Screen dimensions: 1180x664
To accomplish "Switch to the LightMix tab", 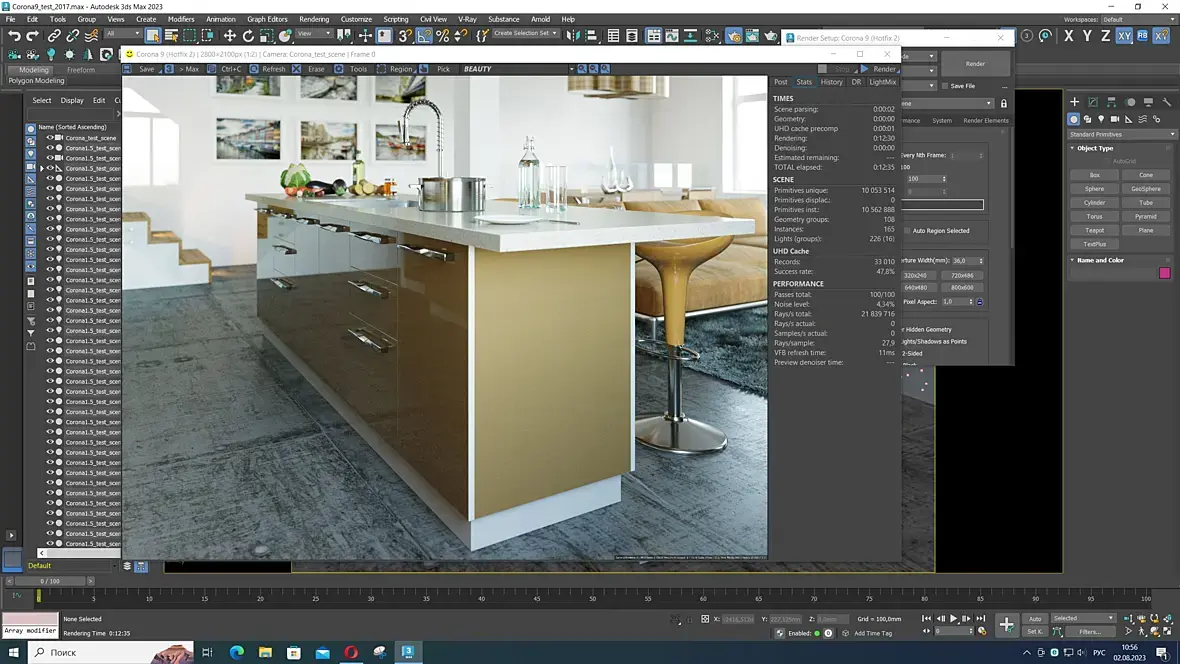I will (x=882, y=82).
